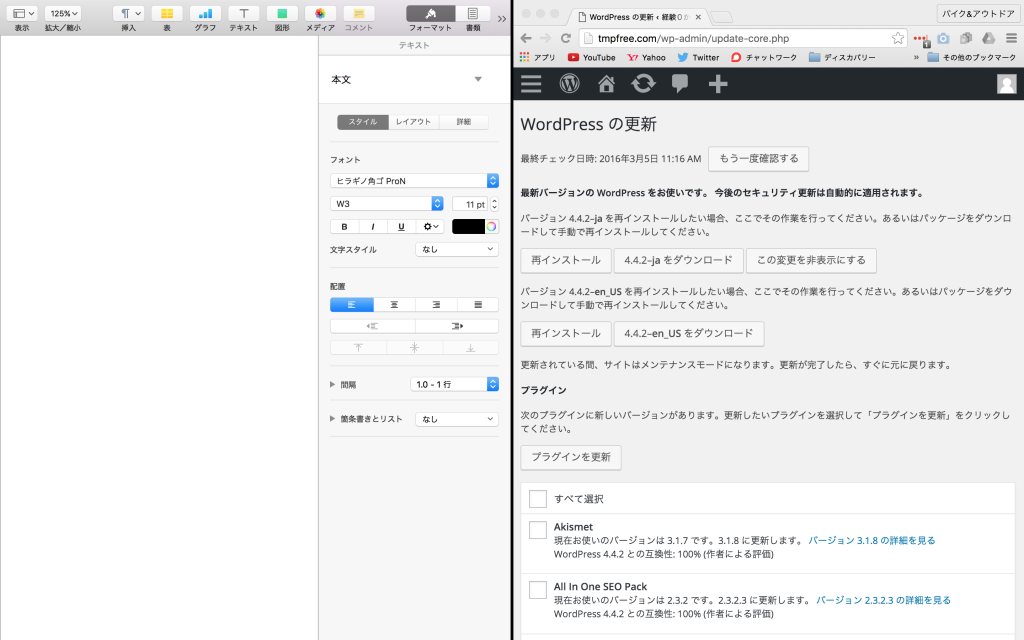Open the user avatar in WordPress admin bar
Image resolution: width=1024 pixels, height=640 pixels.
1006,84
